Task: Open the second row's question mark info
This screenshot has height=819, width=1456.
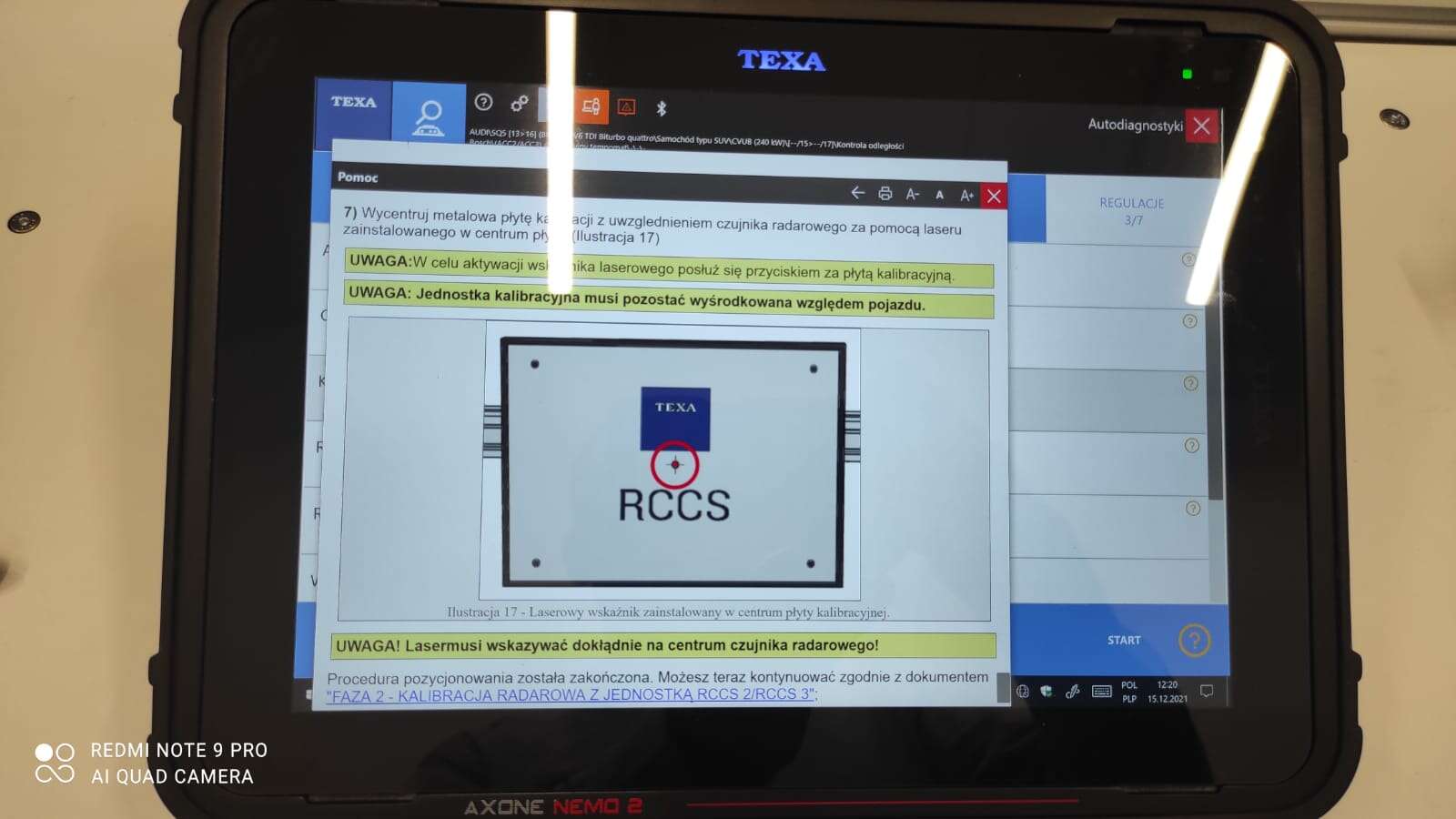Action: pos(1189,321)
